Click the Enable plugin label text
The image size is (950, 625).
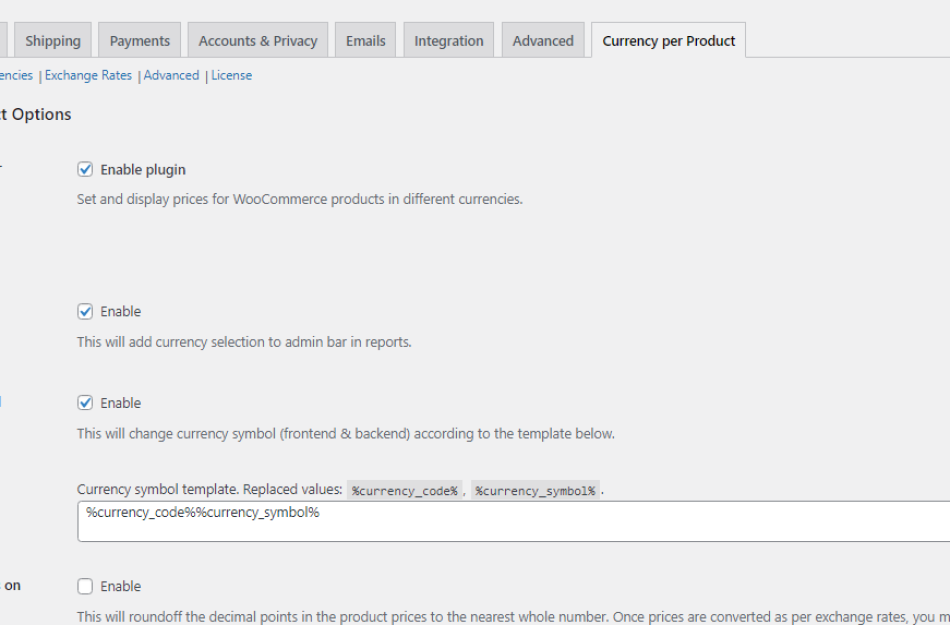pyautogui.click(x=142, y=169)
